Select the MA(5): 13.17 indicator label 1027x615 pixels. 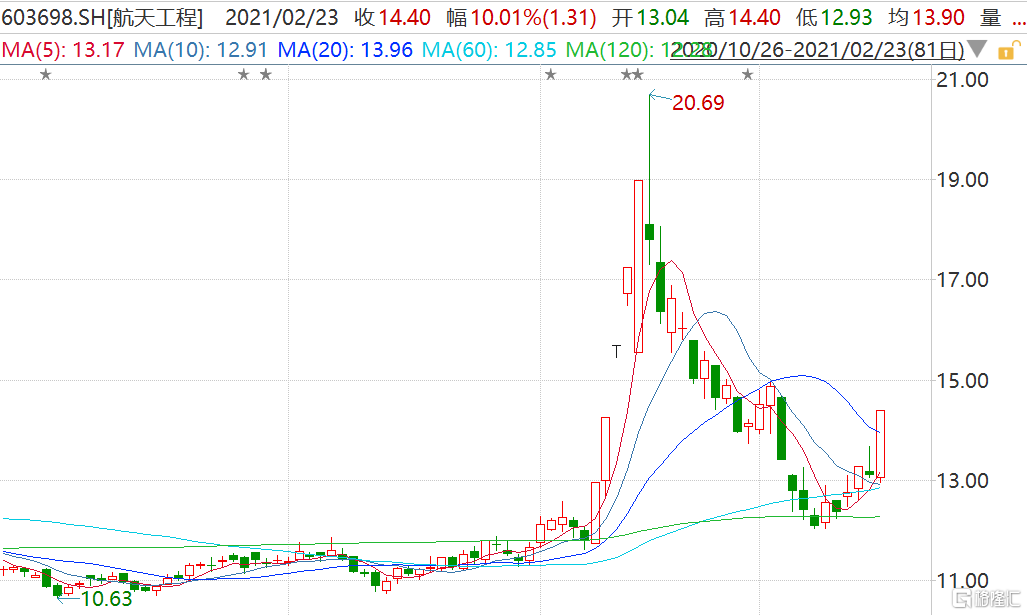(63, 50)
